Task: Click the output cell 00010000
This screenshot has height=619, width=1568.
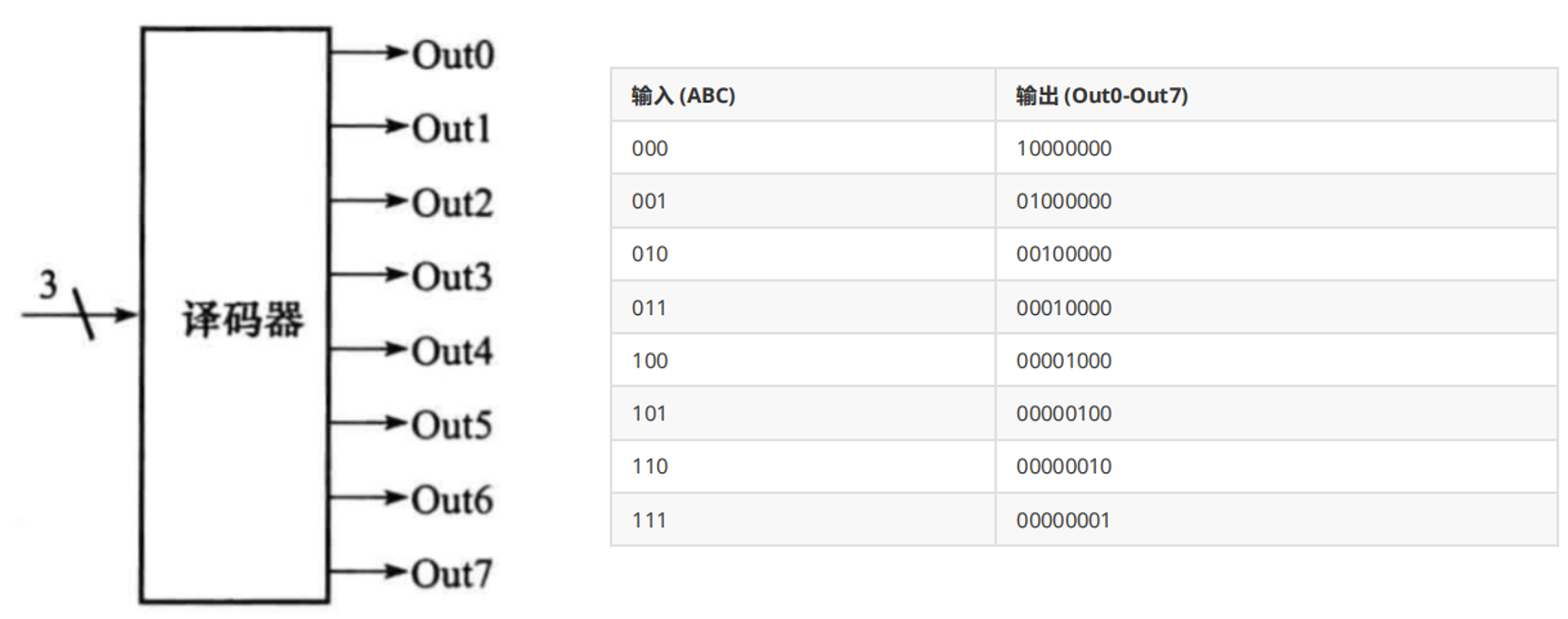Action: 1063,308
